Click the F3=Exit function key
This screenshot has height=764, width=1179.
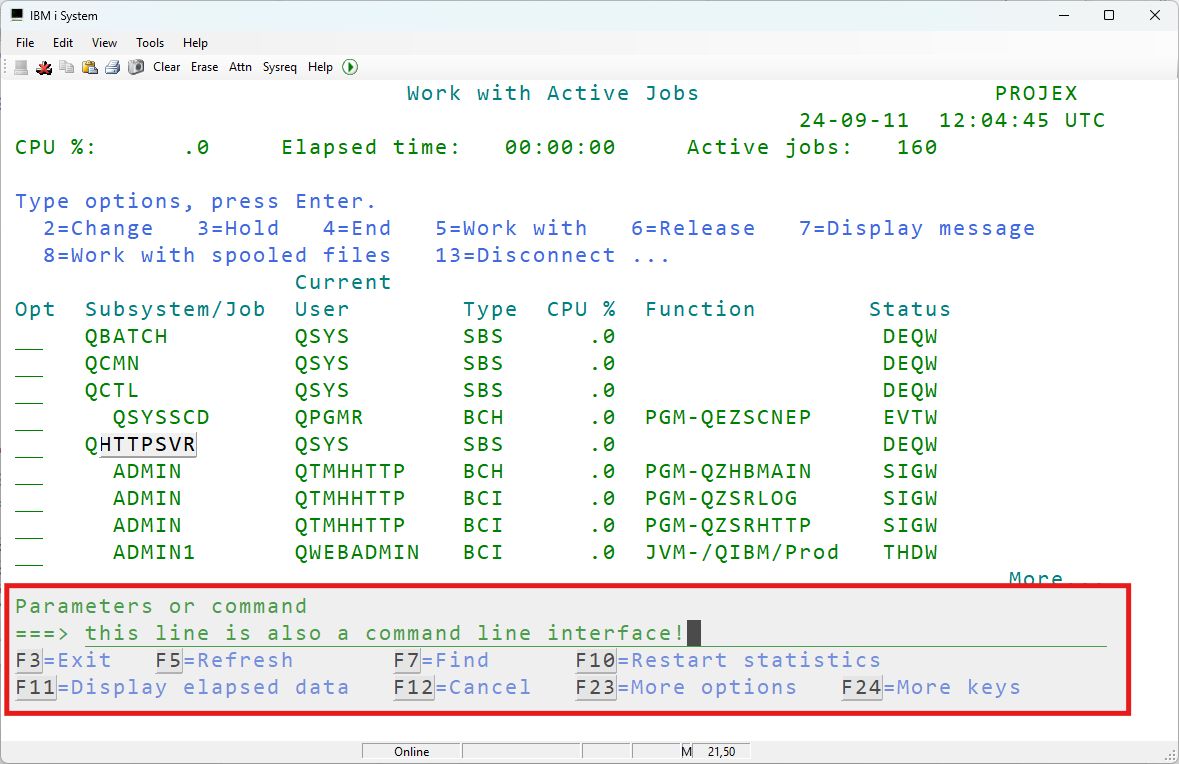(x=63, y=660)
